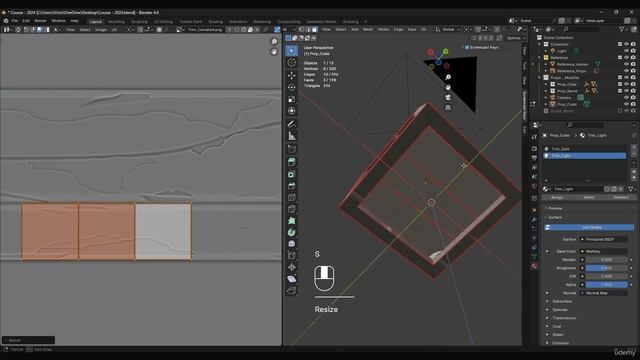Expand the Prop_Chair tree row

coord(546,84)
